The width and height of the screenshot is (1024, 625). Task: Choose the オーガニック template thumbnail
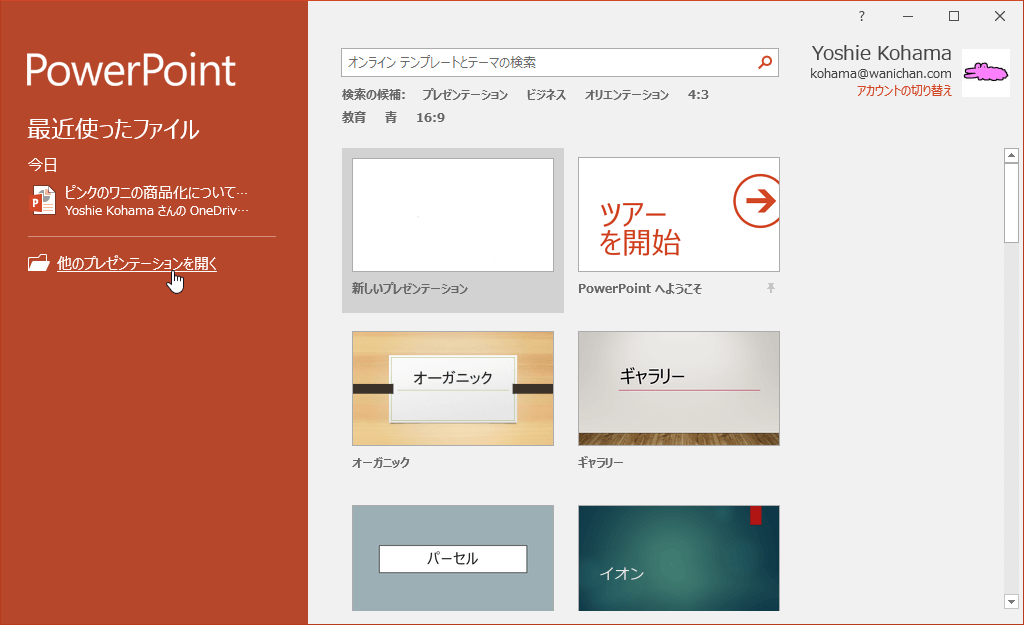pos(453,389)
